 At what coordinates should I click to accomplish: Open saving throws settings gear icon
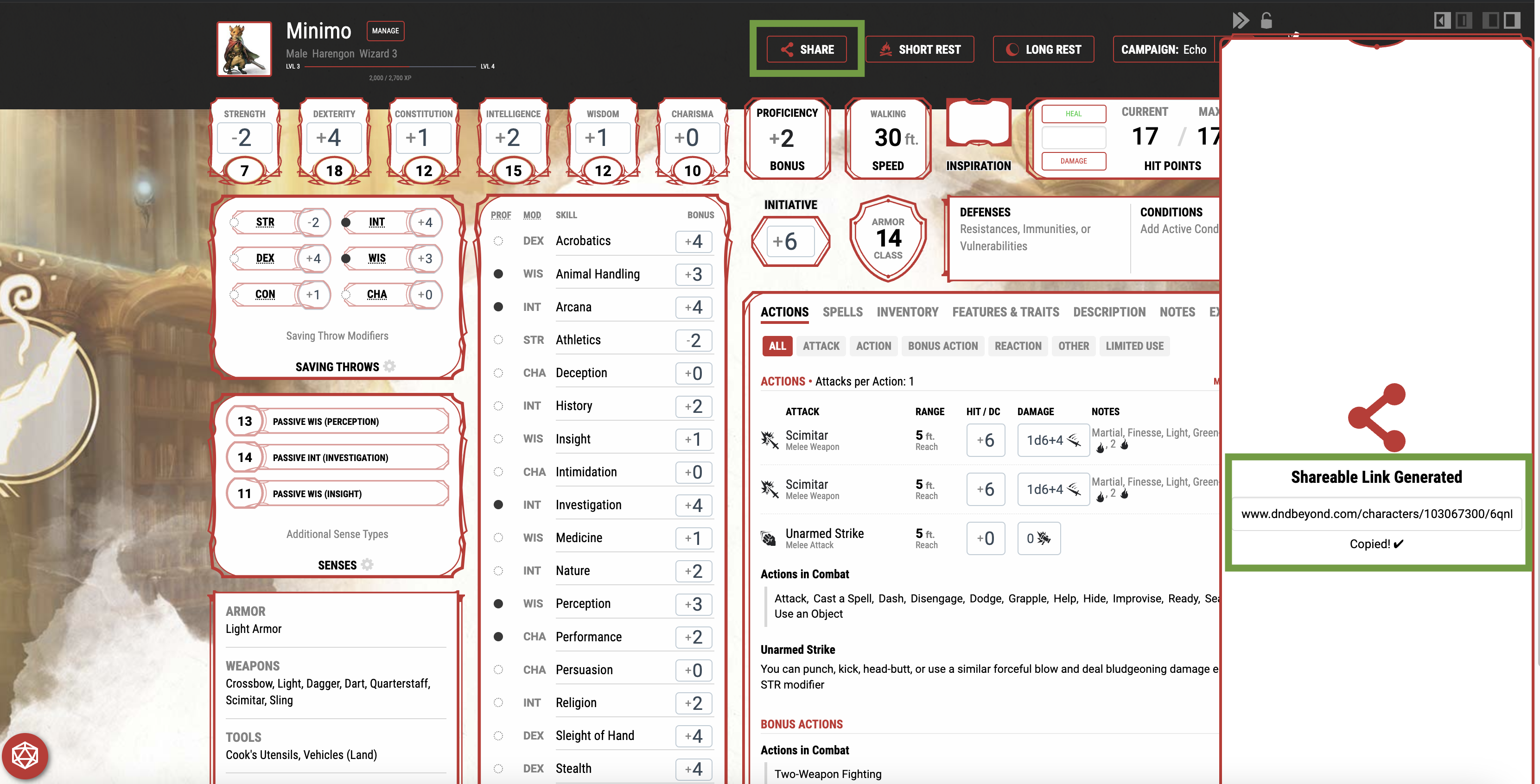pyautogui.click(x=390, y=366)
